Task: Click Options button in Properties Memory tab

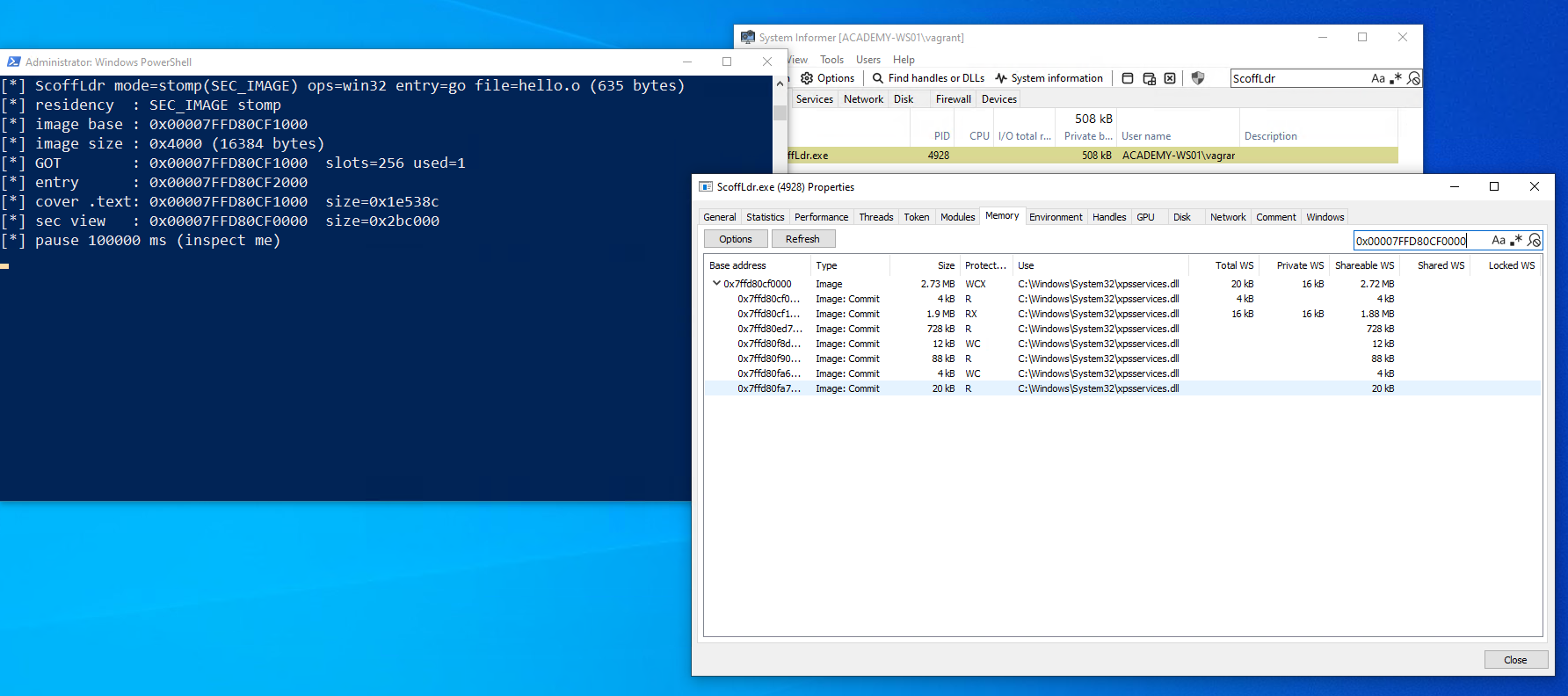Action: (736, 239)
